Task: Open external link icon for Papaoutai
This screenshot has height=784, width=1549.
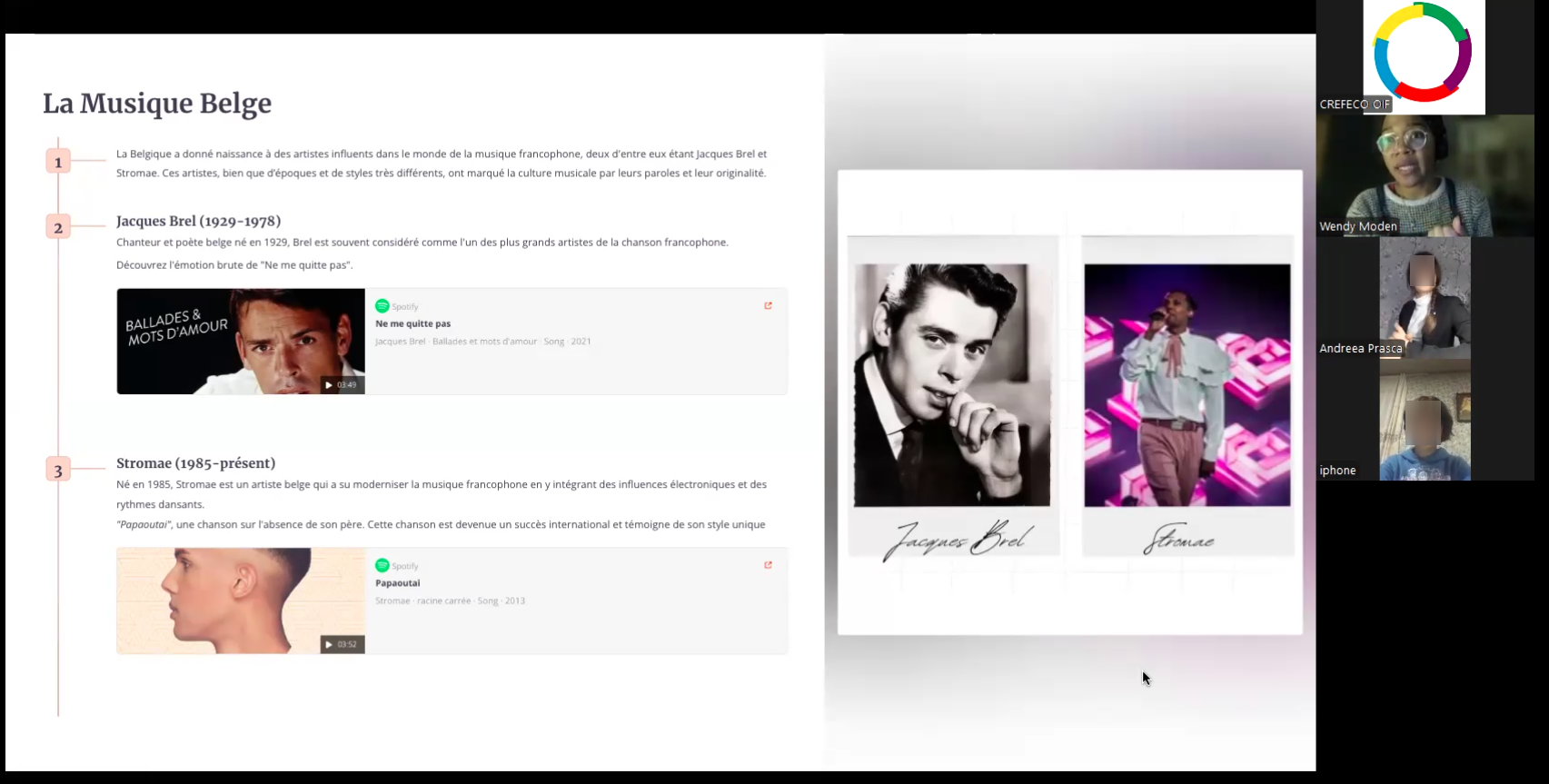Action: [768, 565]
